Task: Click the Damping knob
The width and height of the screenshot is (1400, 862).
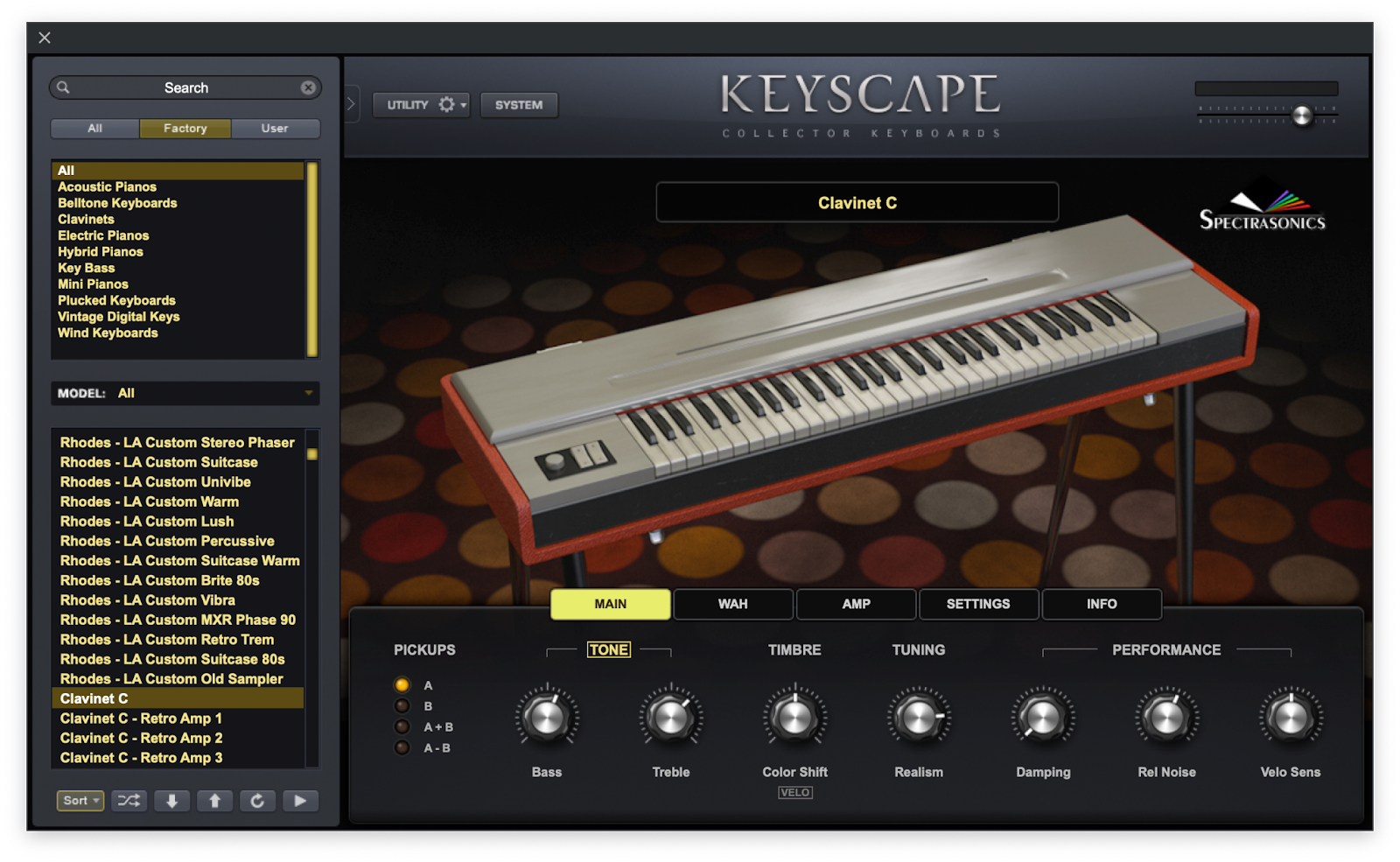Action: click(1043, 718)
